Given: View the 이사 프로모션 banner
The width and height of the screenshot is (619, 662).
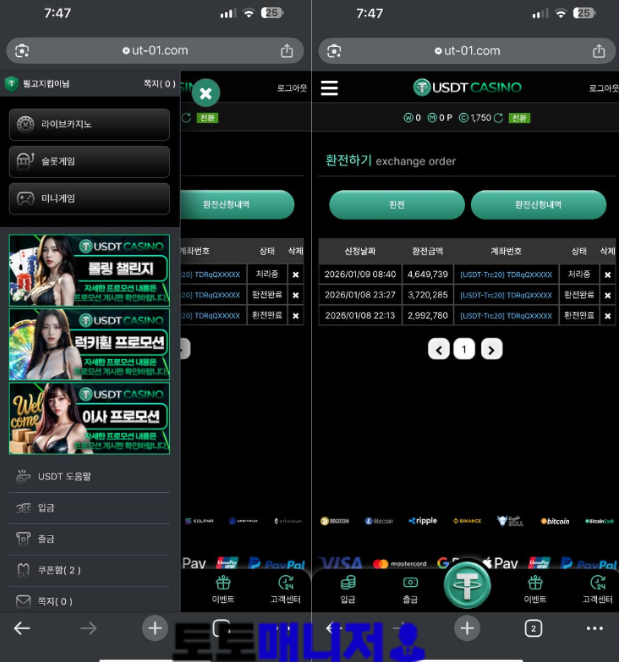Looking at the screenshot, I should click(x=89, y=418).
